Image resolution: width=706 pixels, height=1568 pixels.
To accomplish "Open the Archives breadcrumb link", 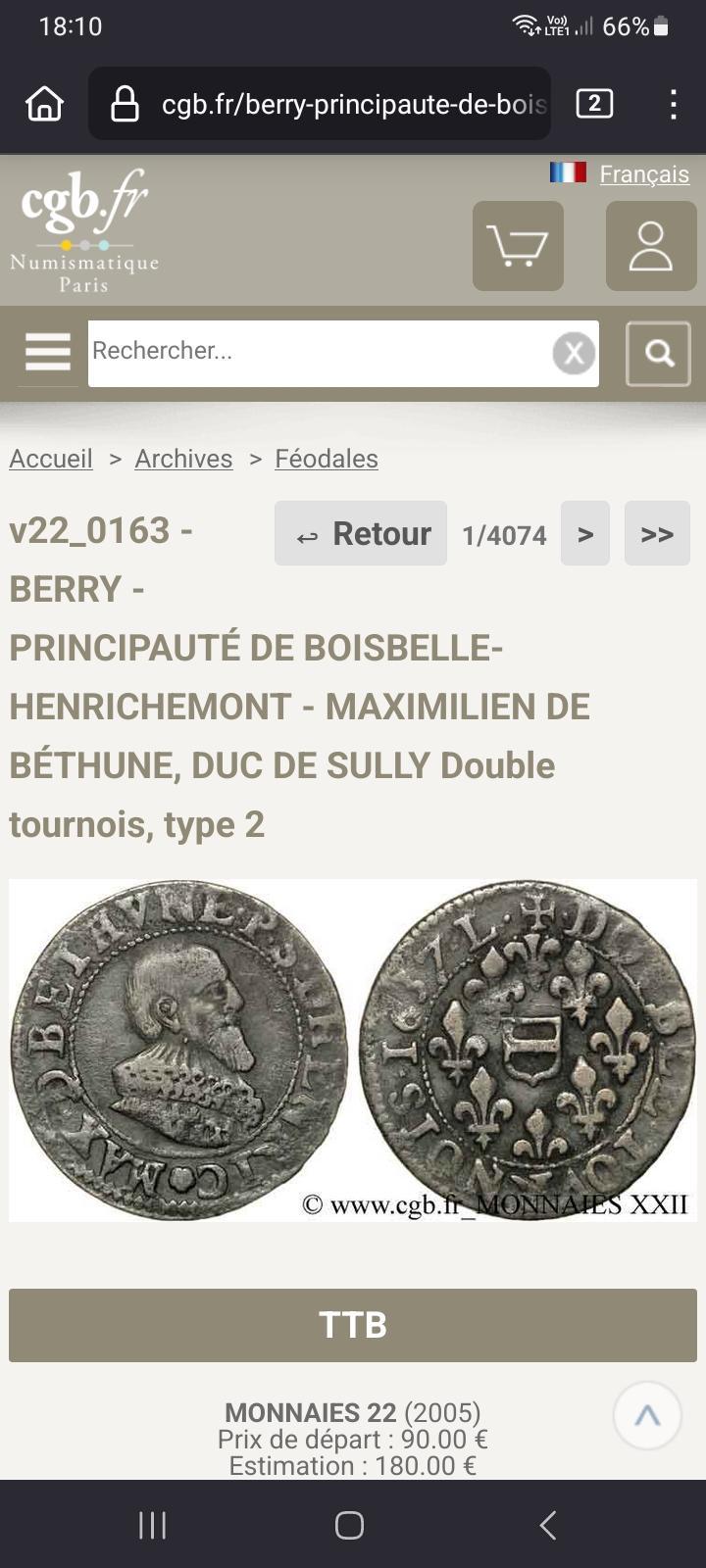I will (183, 459).
